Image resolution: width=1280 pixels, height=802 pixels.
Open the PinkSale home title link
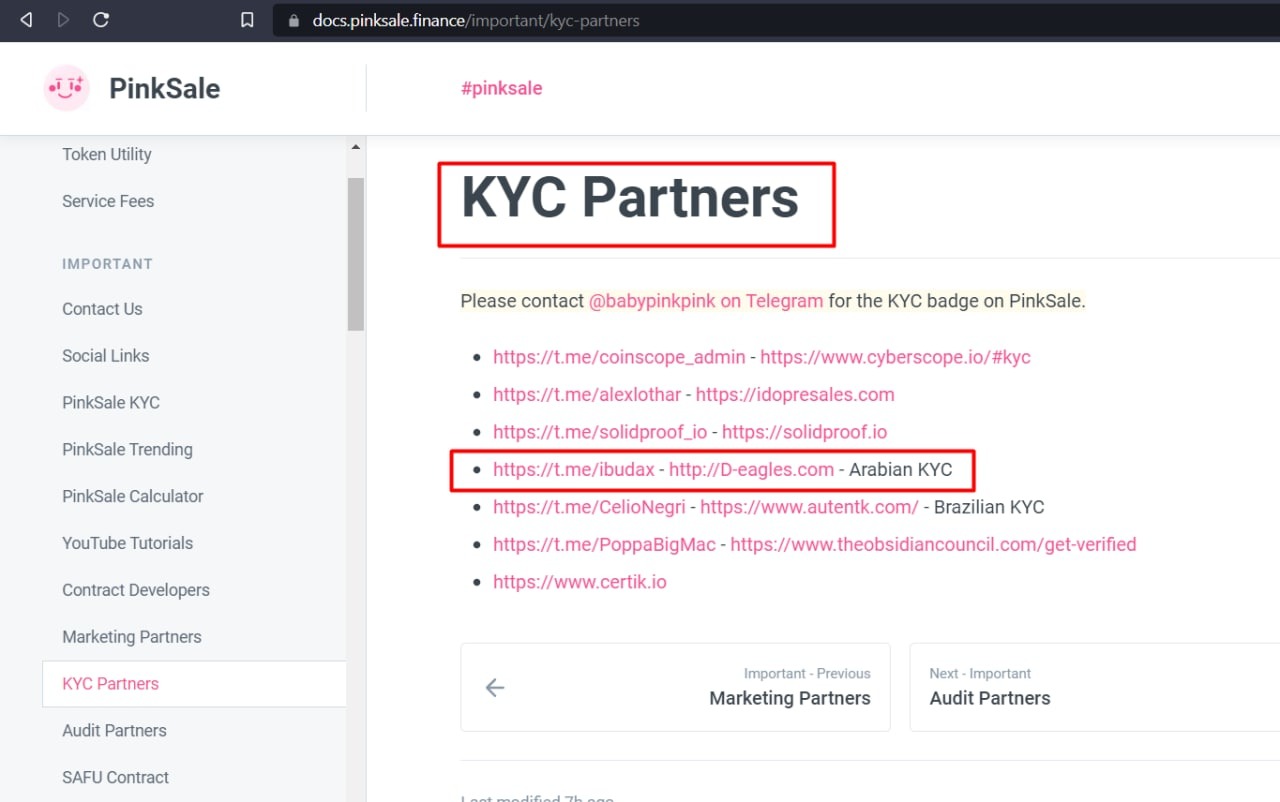coord(164,88)
